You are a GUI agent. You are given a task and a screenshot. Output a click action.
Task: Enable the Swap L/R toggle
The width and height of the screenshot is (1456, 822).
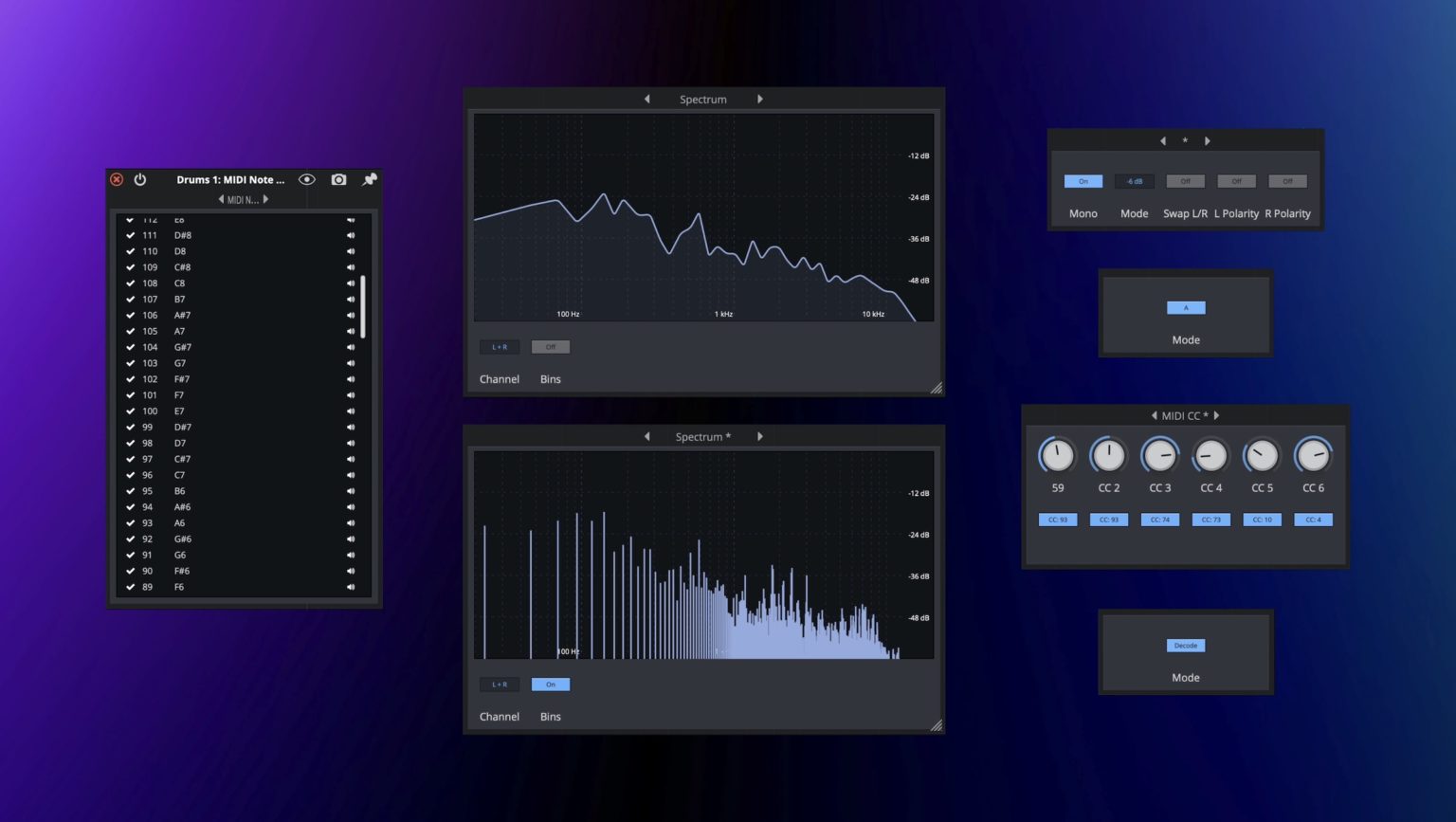1185,181
